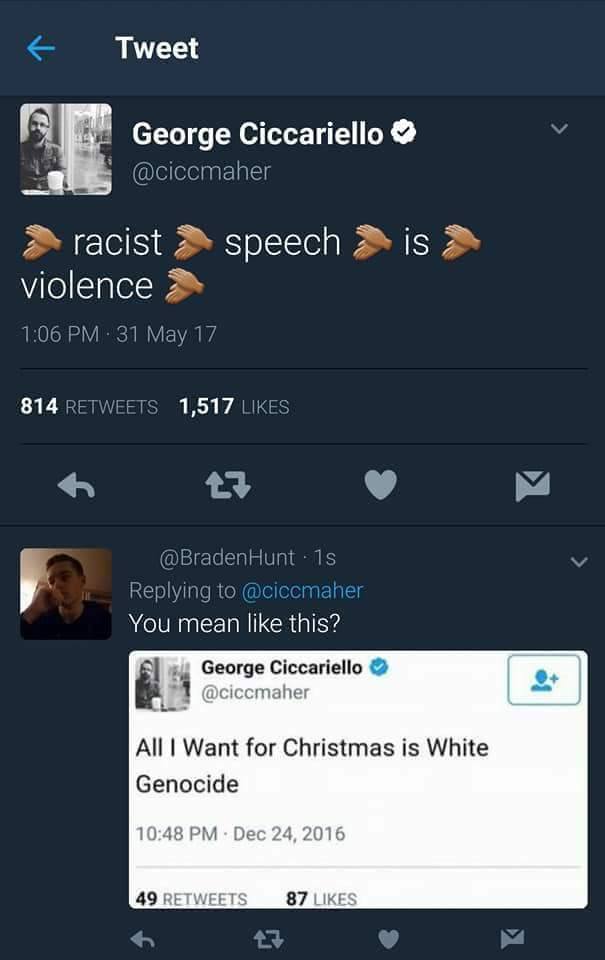The width and height of the screenshot is (605, 960).
Task: Open George Ciccariello's profile picture
Action: (x=66, y=149)
